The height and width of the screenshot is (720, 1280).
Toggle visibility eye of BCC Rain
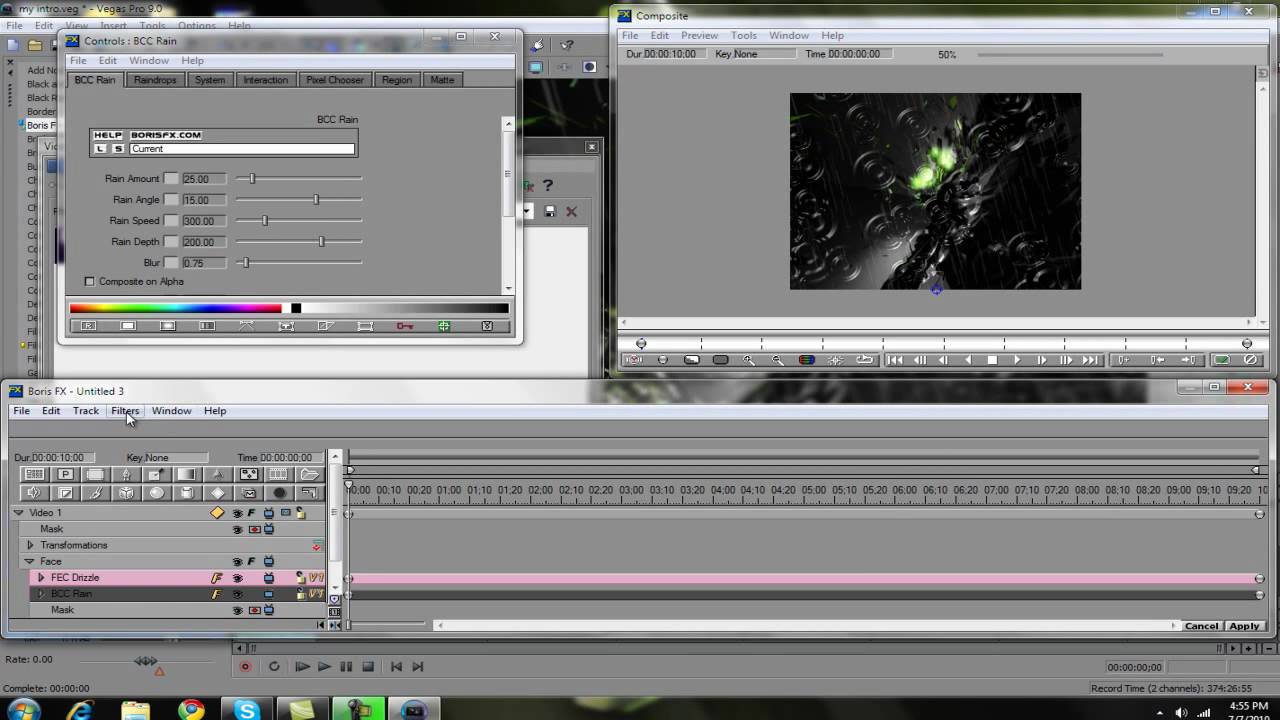pyautogui.click(x=237, y=594)
